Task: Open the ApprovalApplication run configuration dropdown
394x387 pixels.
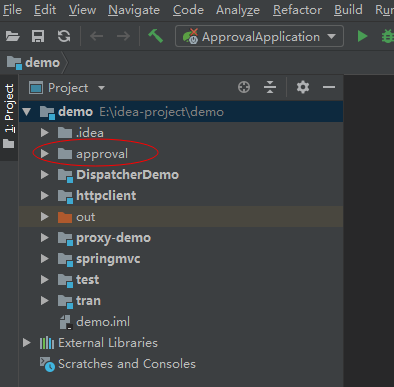Action: (259, 36)
